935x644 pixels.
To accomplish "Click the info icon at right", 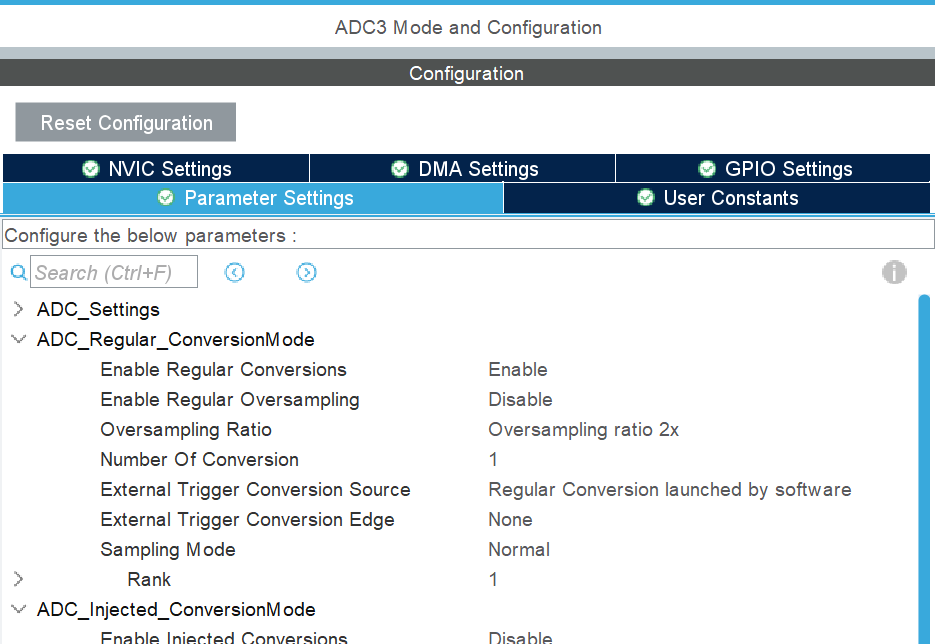I will (894, 272).
